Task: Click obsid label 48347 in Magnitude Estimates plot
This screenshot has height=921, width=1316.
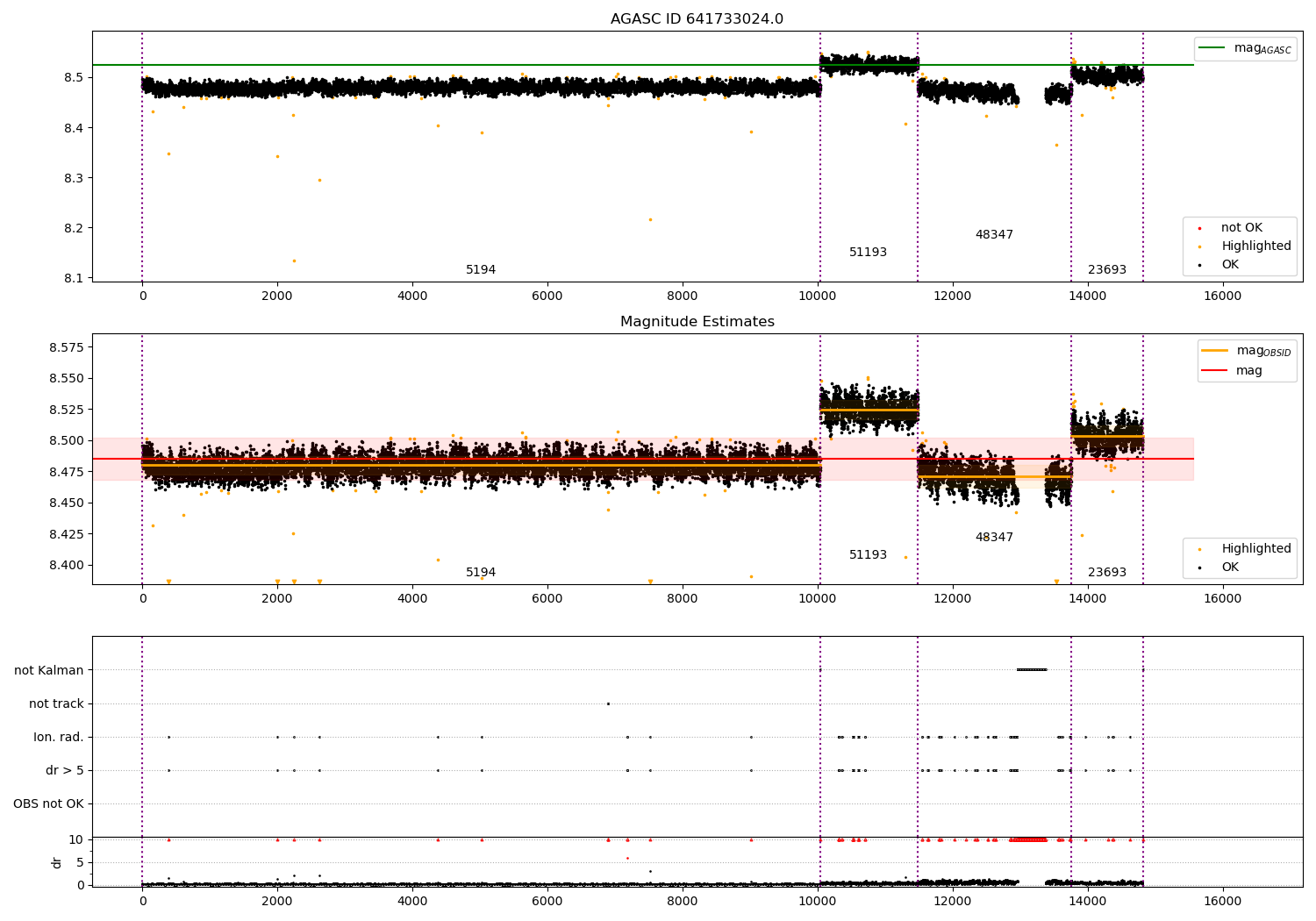Action: click(x=994, y=538)
